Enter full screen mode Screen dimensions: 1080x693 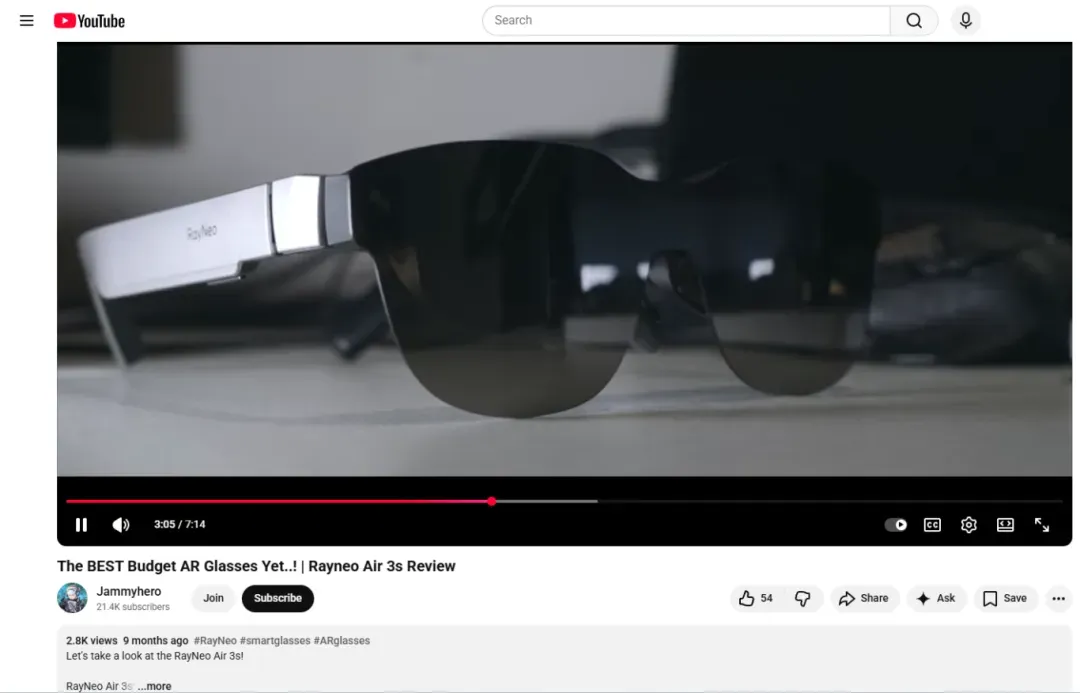click(x=1041, y=525)
